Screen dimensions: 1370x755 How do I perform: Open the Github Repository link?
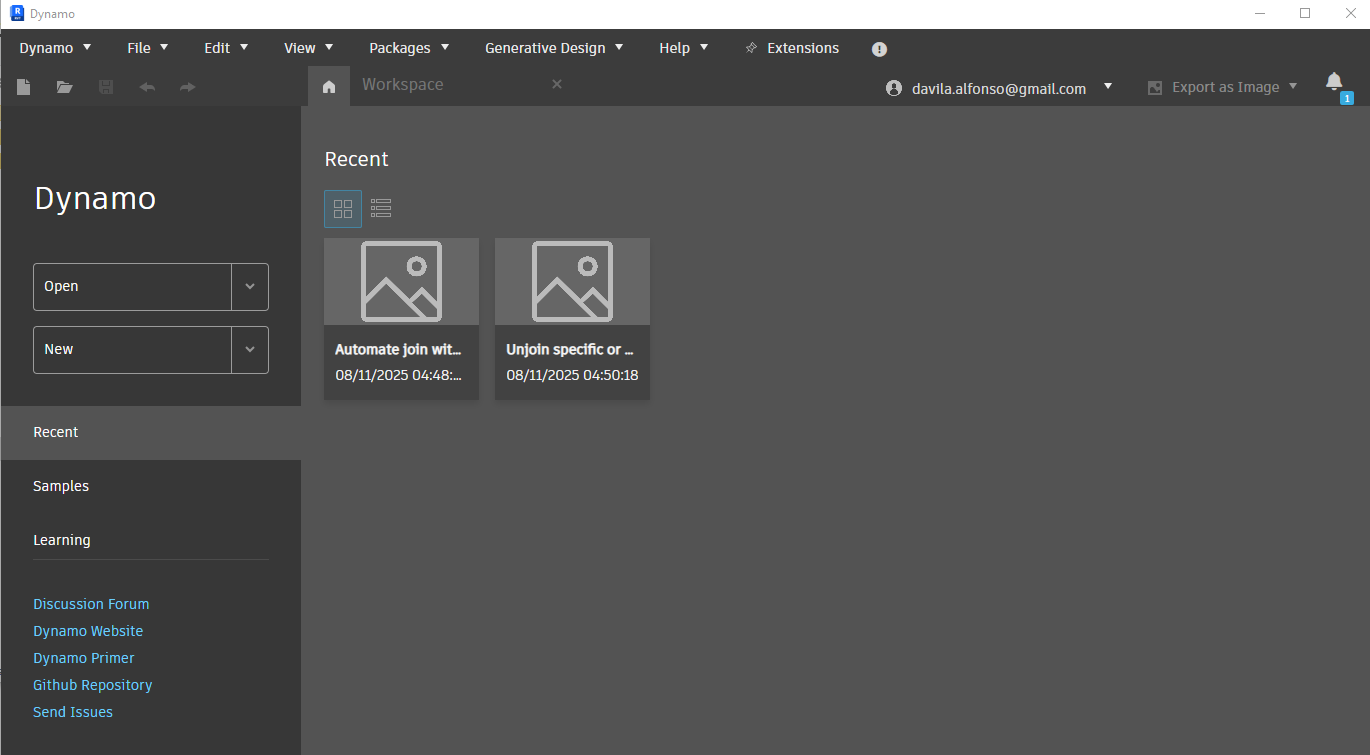[92, 684]
